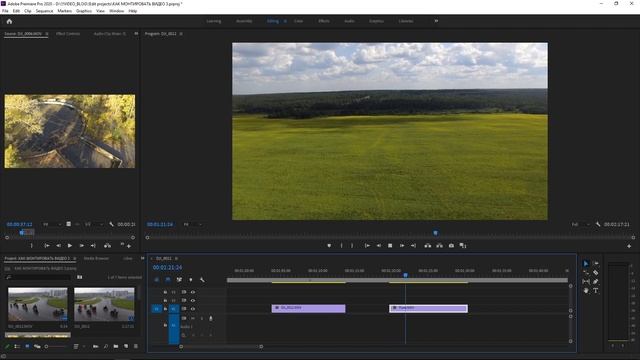The height and width of the screenshot is (360, 640).
Task: Go to Out point in Program monitor
Action: (x=413, y=246)
